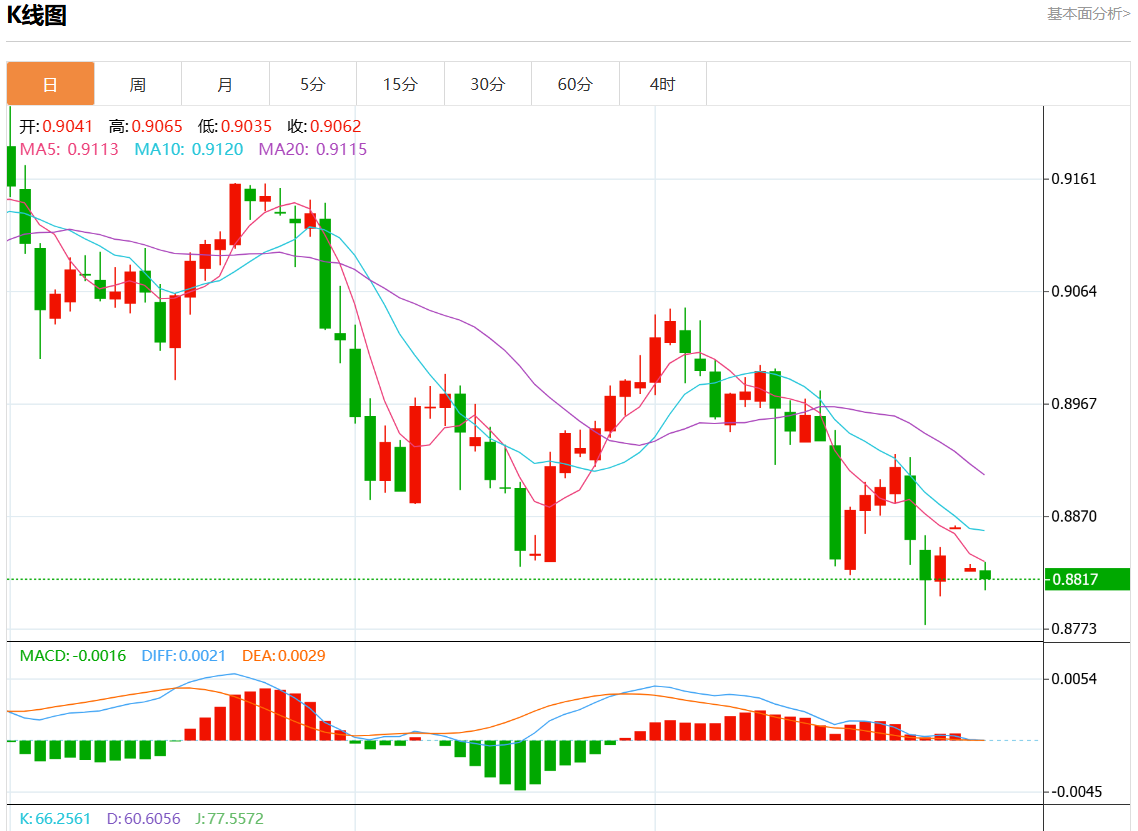Click the D:60.6056 KDJ value
1138x831 pixels.
click(144, 819)
